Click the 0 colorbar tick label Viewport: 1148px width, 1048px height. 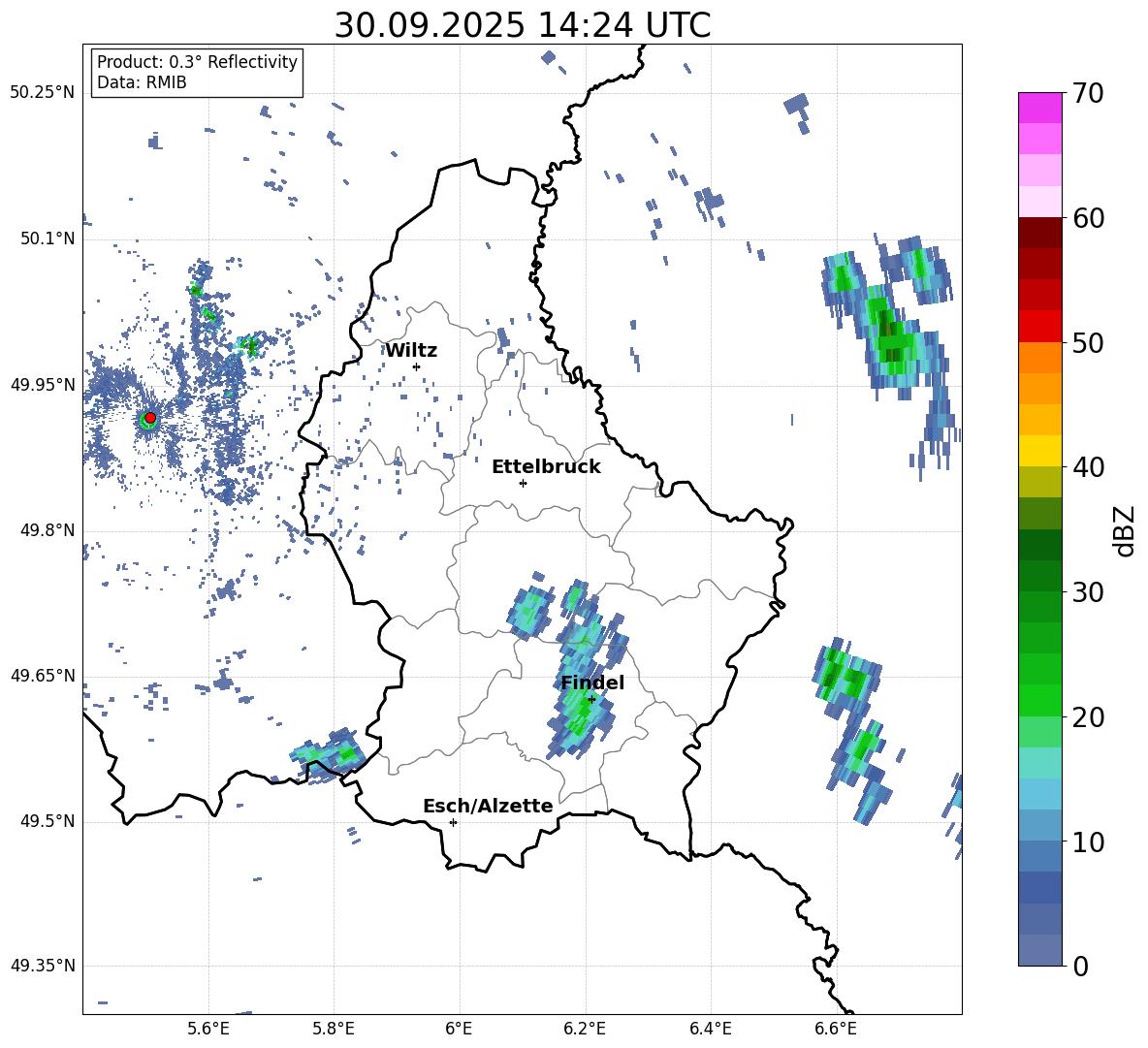click(1080, 966)
